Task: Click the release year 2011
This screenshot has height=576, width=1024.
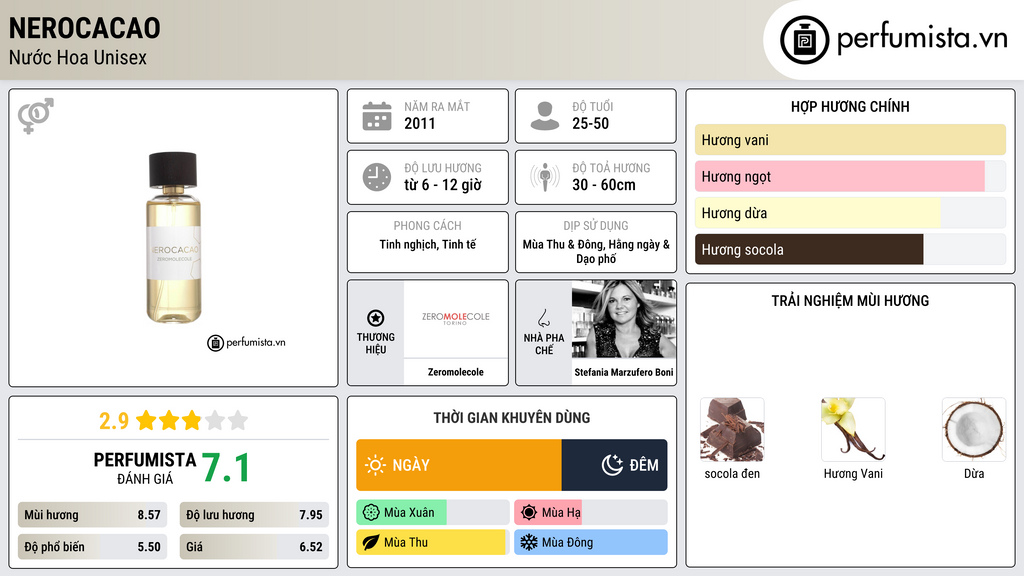Action: coord(419,123)
